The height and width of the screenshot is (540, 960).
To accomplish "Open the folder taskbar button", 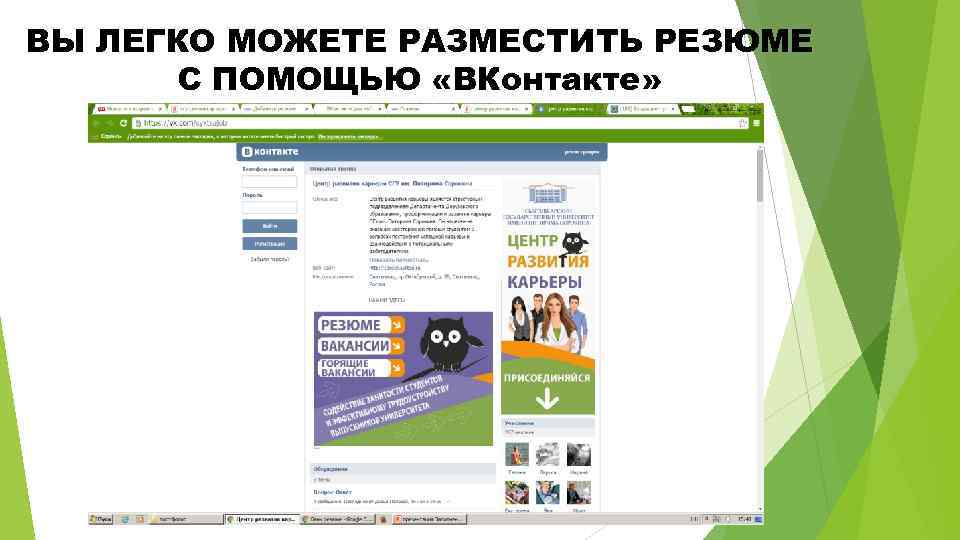I will click(186, 519).
